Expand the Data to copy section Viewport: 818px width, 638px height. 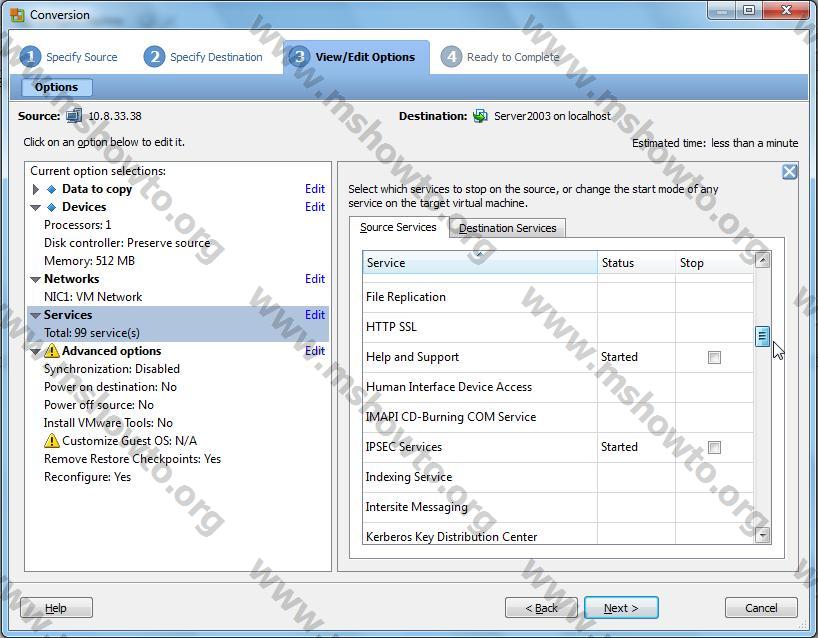(35, 189)
